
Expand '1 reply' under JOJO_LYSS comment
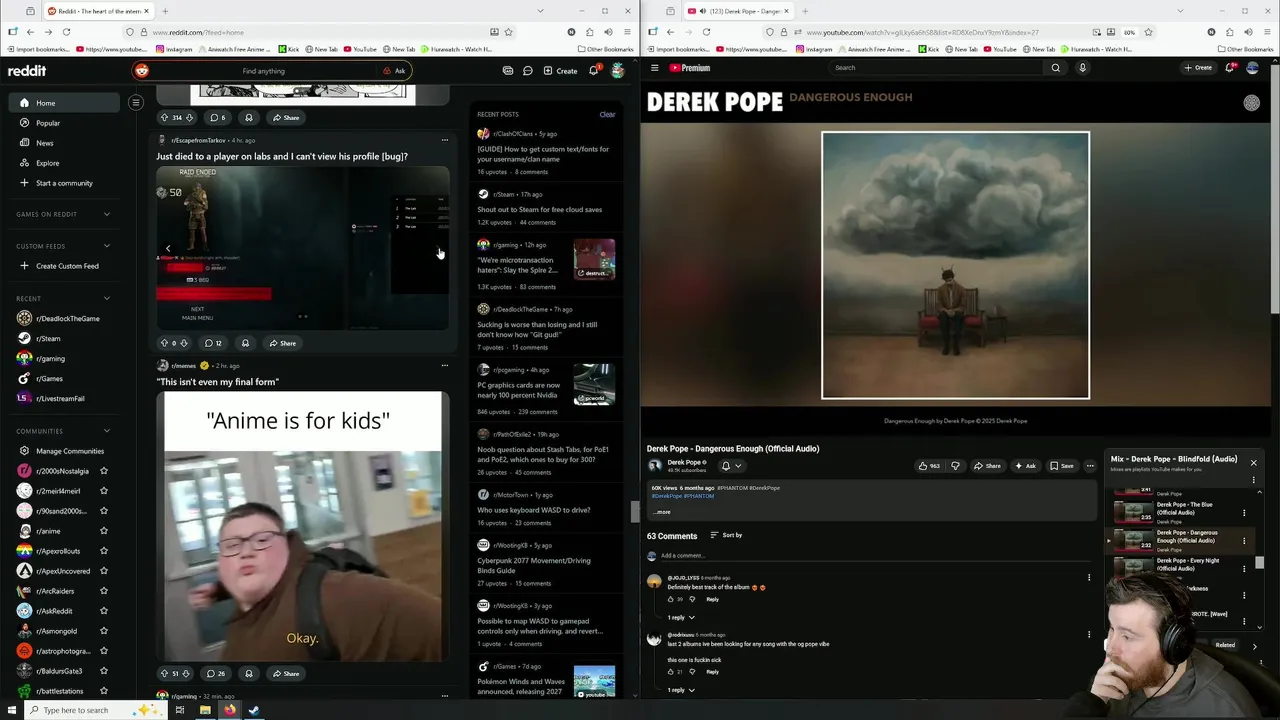pos(681,617)
